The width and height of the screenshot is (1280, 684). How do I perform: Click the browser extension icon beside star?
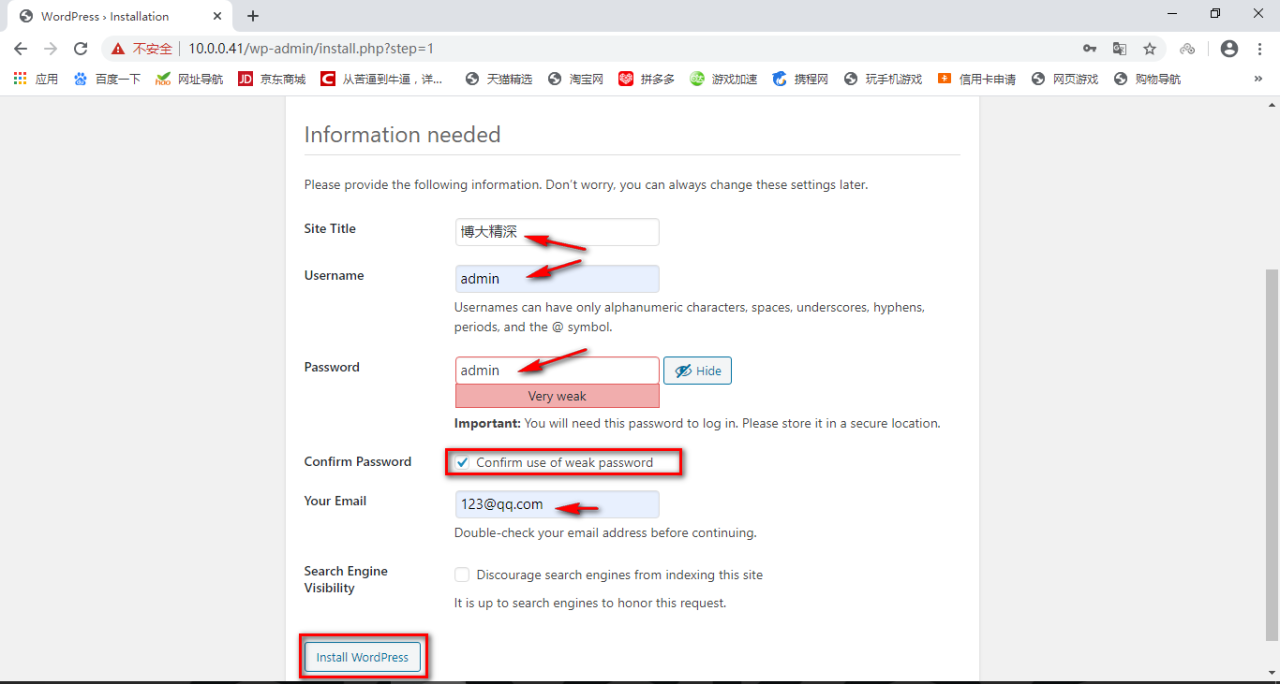[1188, 48]
